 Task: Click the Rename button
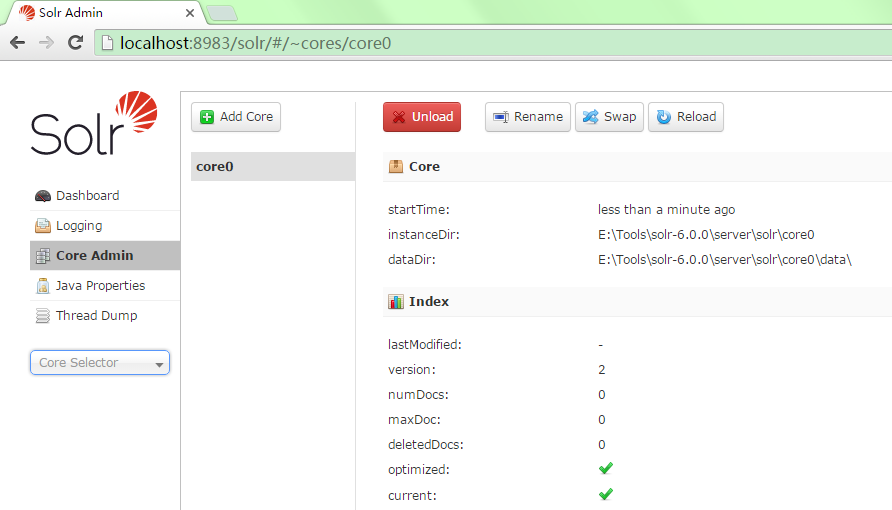527,117
